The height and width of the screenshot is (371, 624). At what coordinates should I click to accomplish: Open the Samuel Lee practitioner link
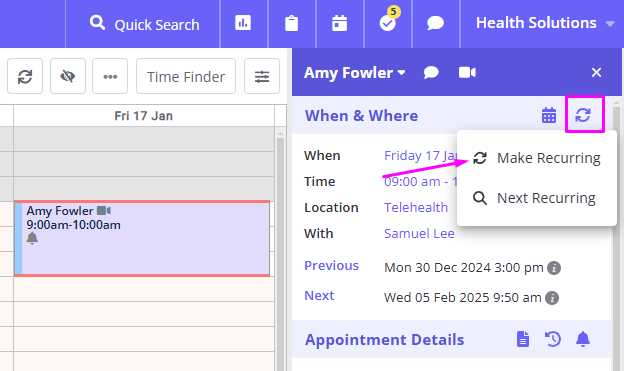pyautogui.click(x=419, y=234)
